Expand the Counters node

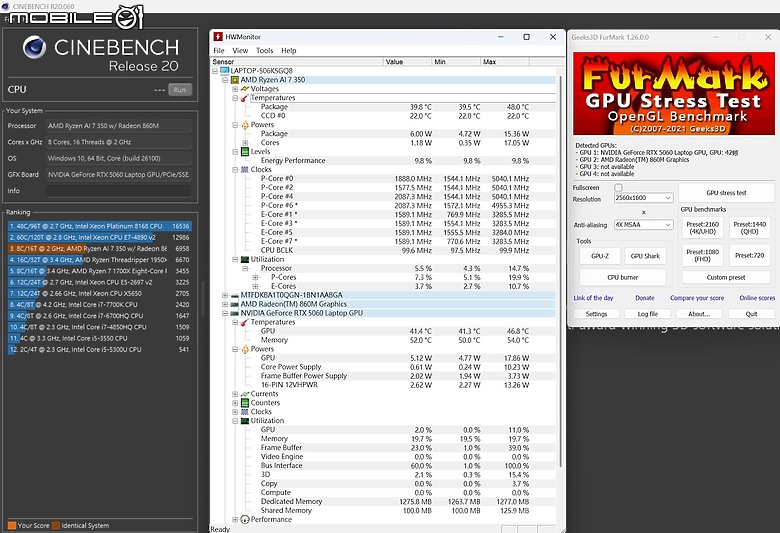235,403
